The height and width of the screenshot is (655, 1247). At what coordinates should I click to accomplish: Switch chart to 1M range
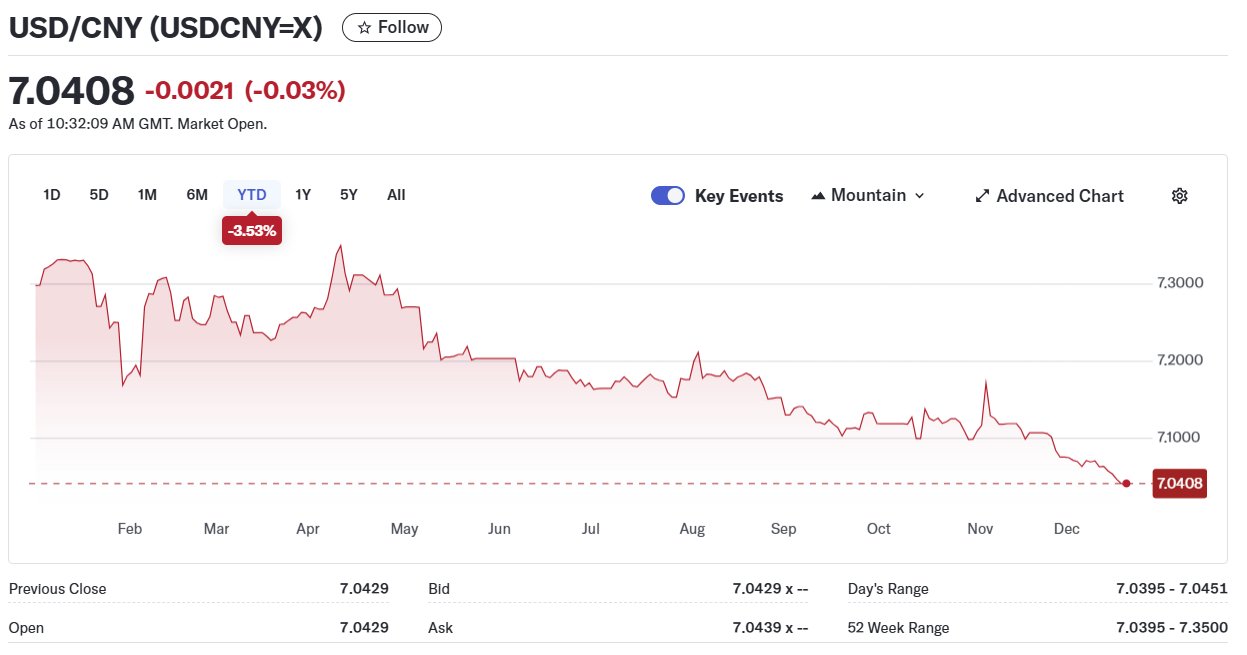(x=147, y=195)
